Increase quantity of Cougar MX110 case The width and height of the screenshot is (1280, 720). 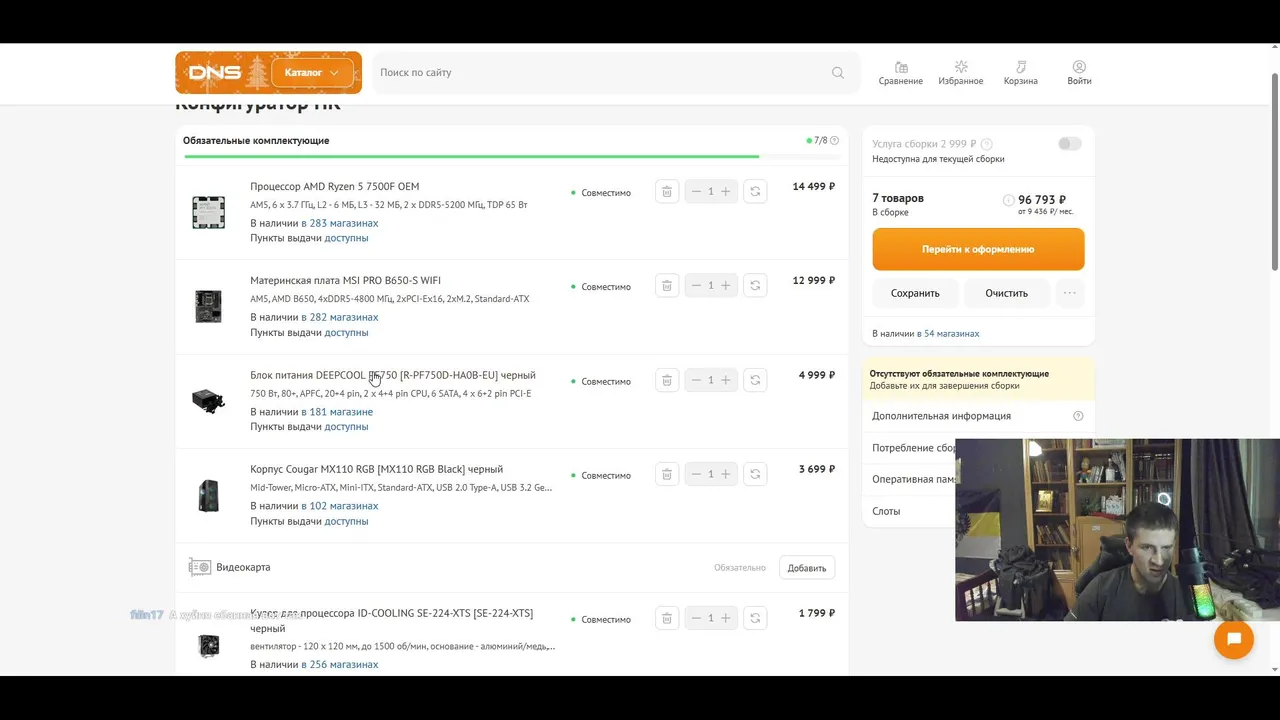(726, 474)
